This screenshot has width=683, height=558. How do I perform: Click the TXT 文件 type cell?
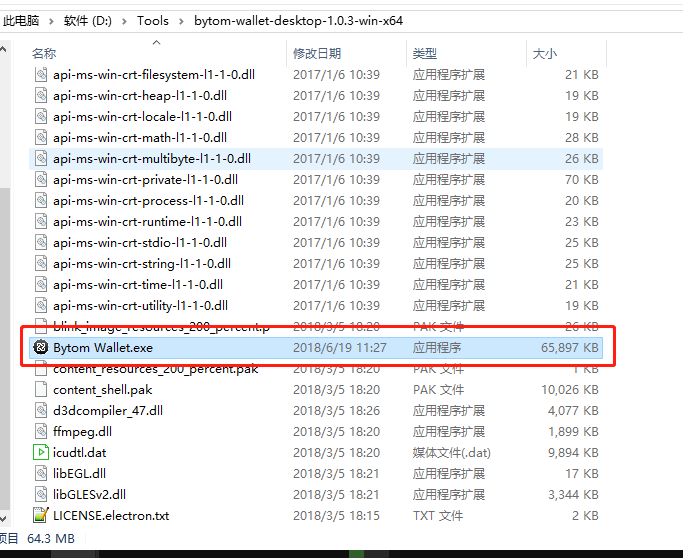click(x=438, y=515)
